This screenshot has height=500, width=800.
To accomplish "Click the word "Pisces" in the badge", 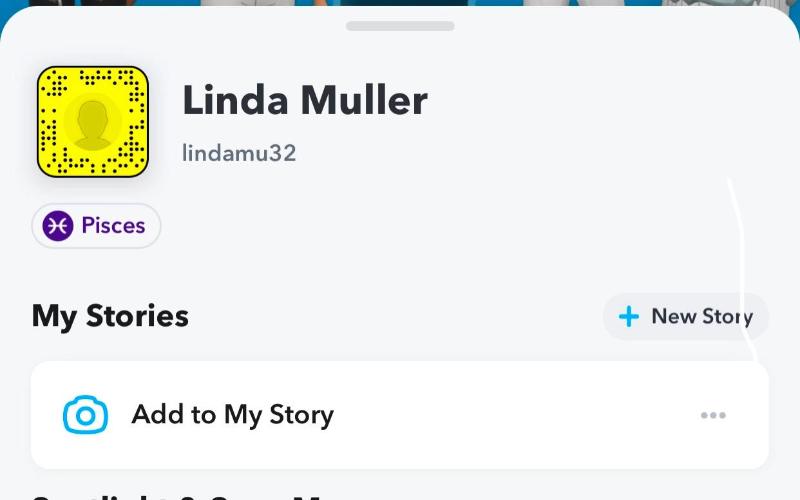I will pos(113,226).
